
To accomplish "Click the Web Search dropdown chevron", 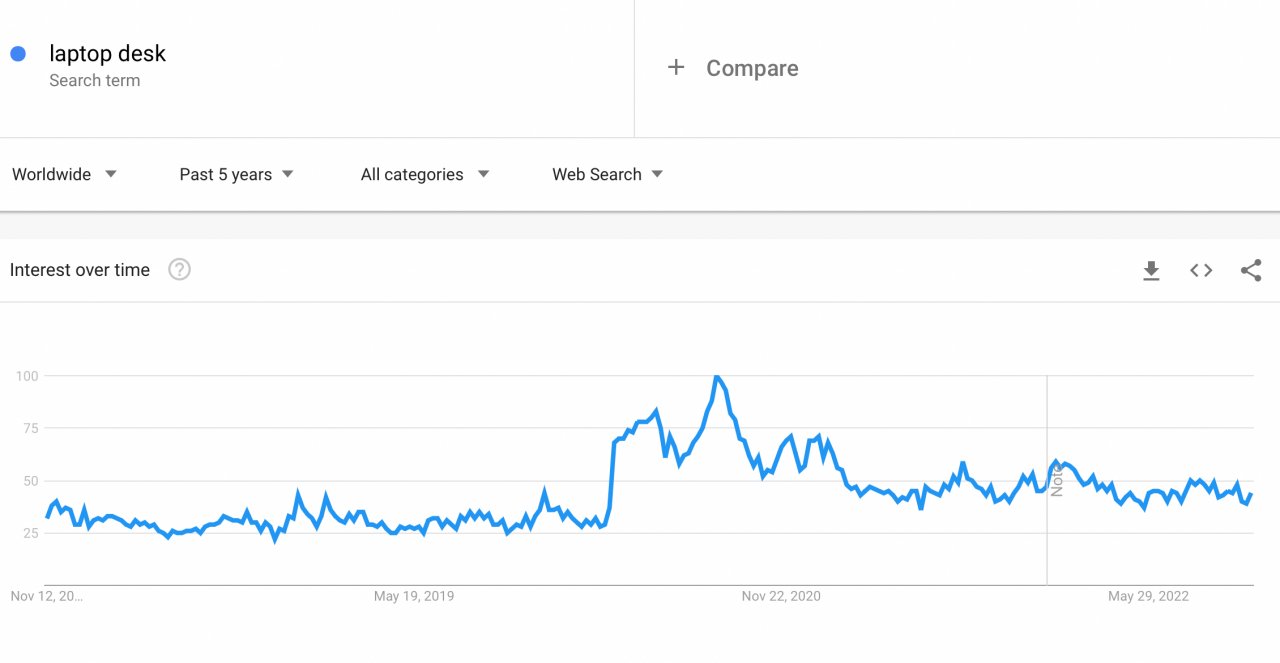I will tap(657, 174).
